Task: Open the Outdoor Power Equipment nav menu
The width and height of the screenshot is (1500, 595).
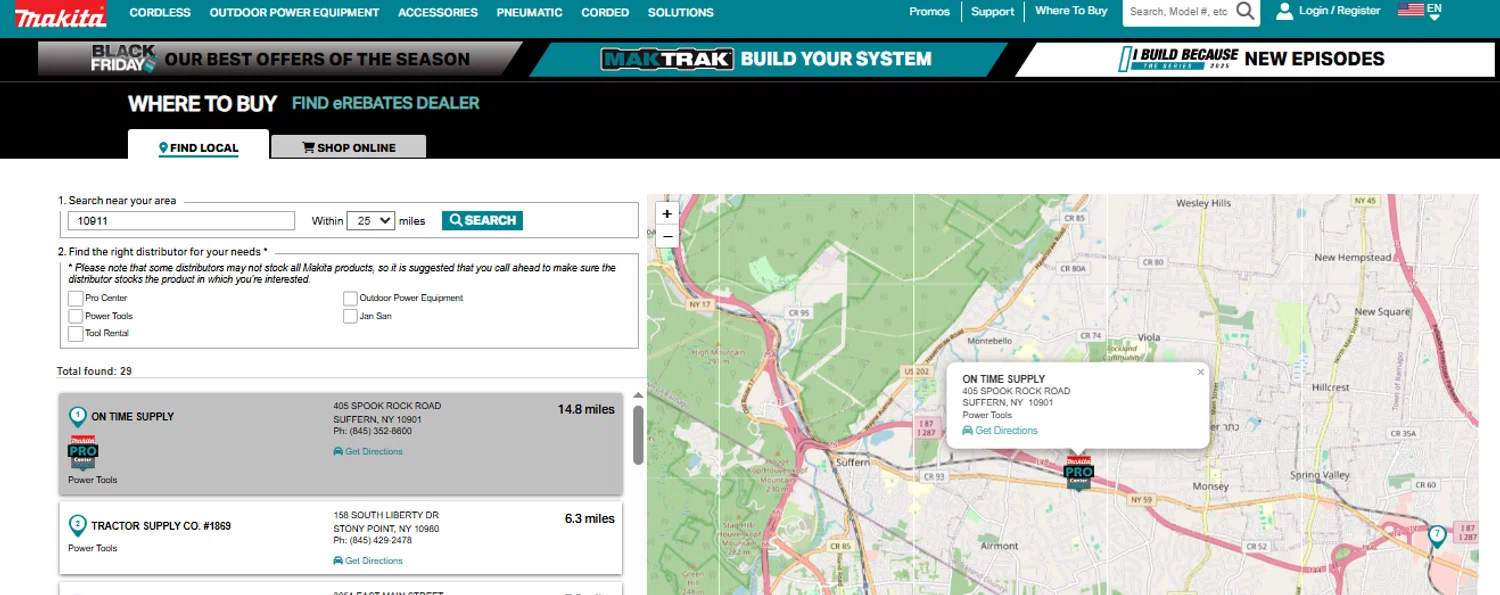Action: coord(294,13)
